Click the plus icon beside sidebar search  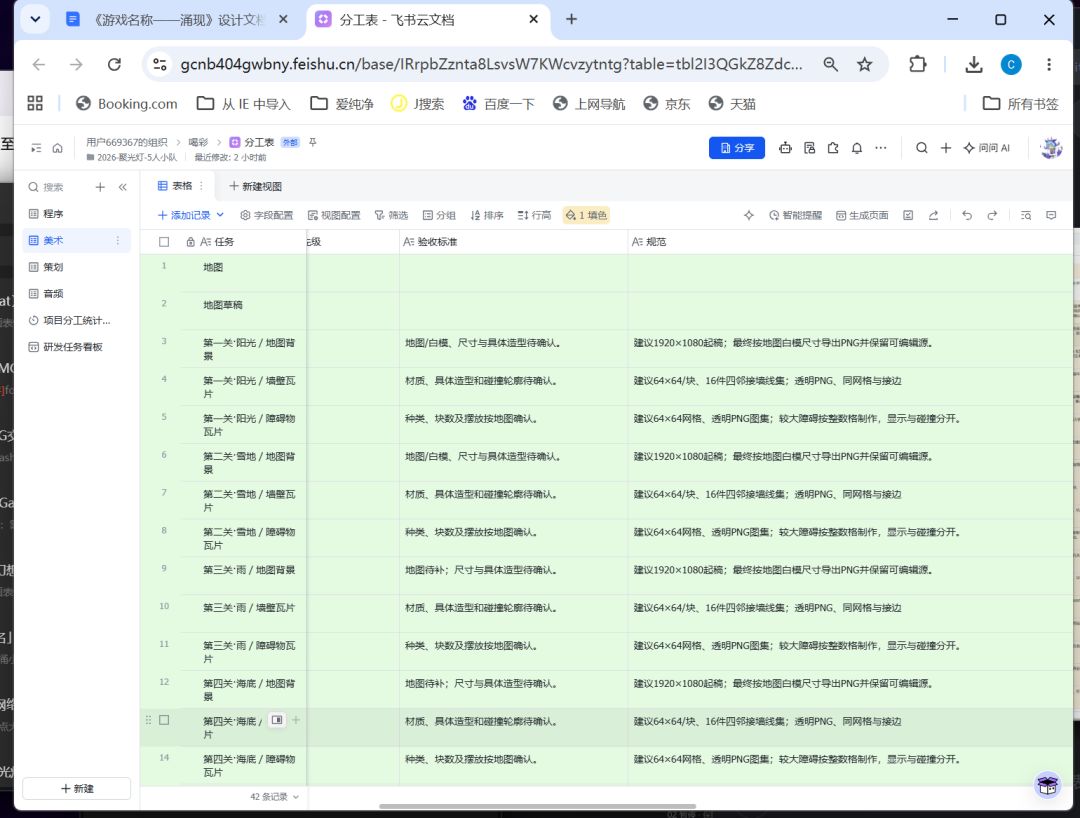100,187
